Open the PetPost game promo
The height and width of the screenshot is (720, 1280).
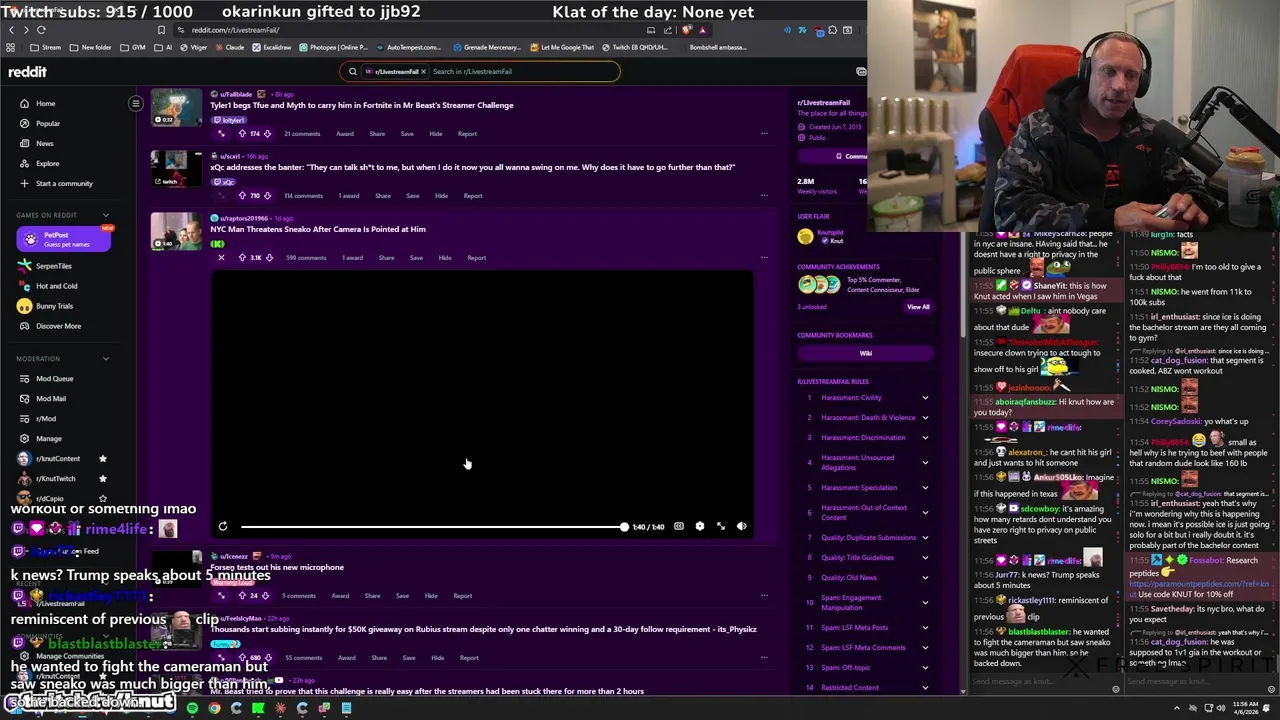click(63, 239)
